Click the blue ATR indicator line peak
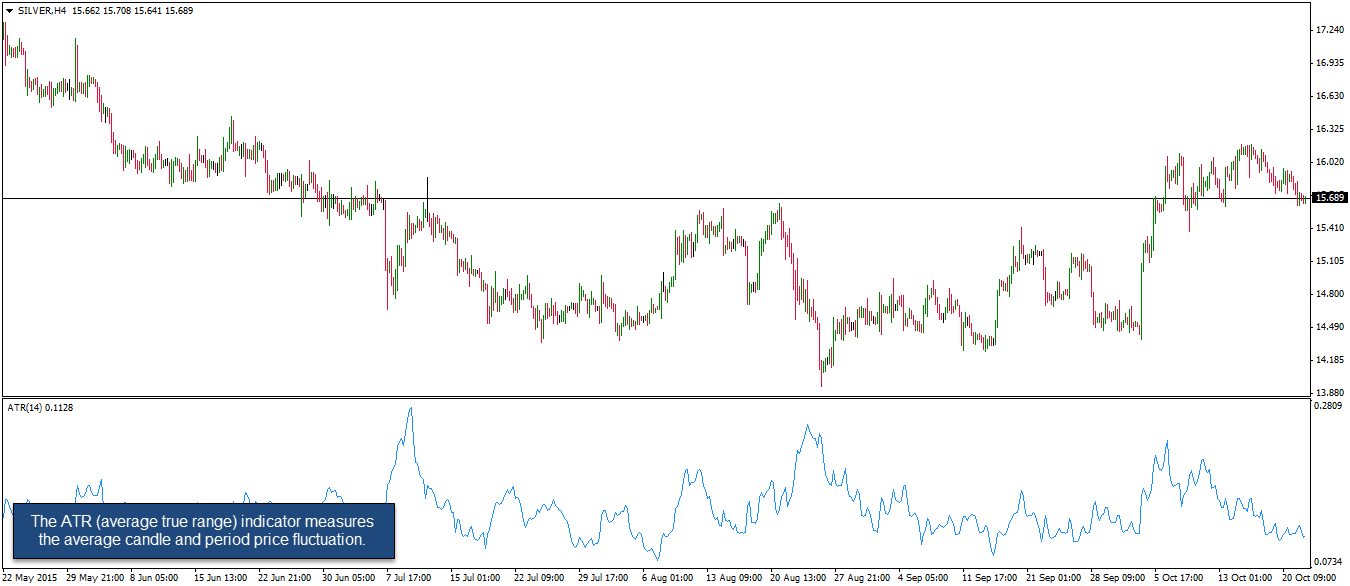The width and height of the screenshot is (1350, 586). (x=411, y=408)
